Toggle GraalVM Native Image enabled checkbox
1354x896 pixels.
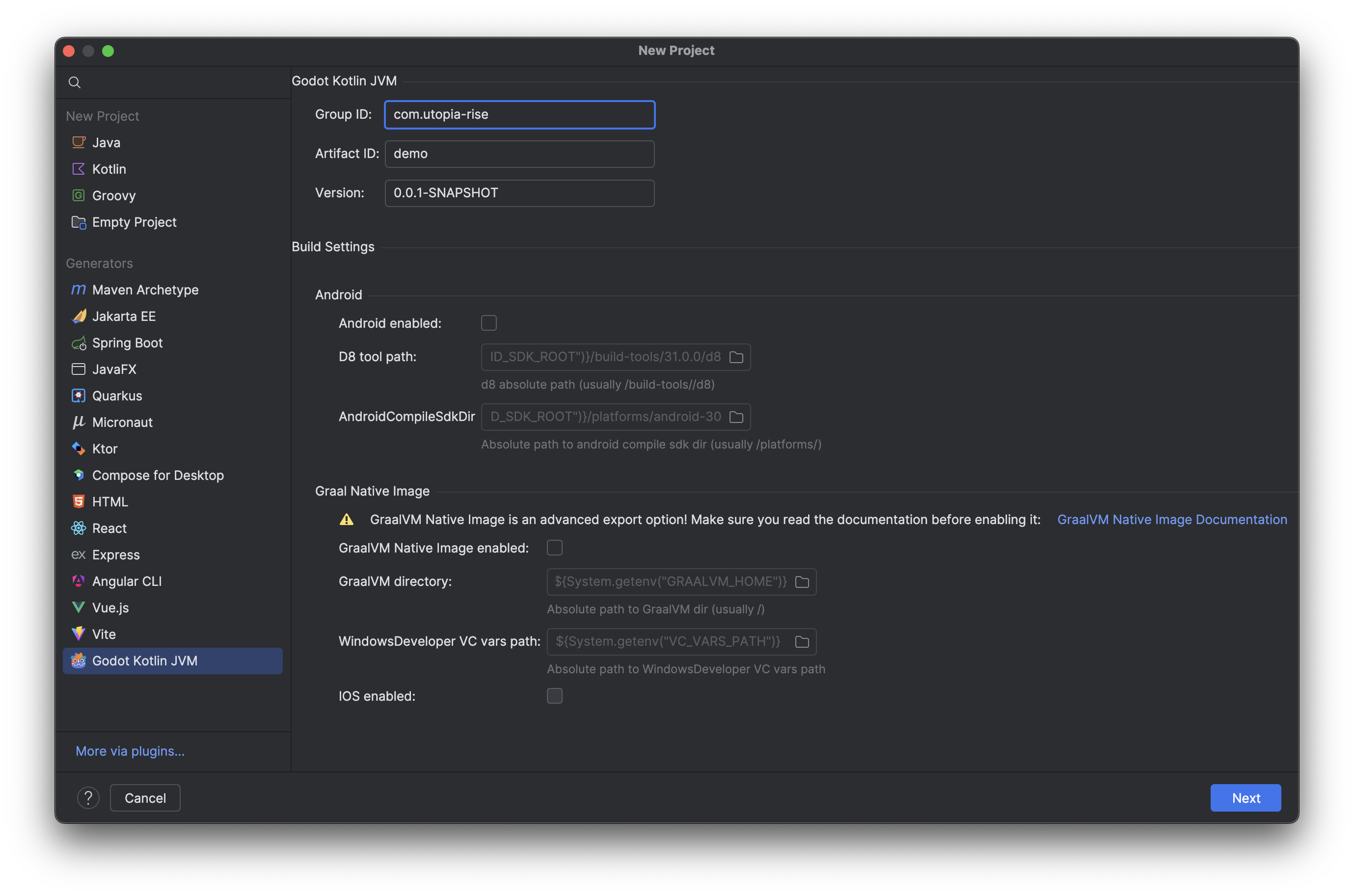point(554,548)
